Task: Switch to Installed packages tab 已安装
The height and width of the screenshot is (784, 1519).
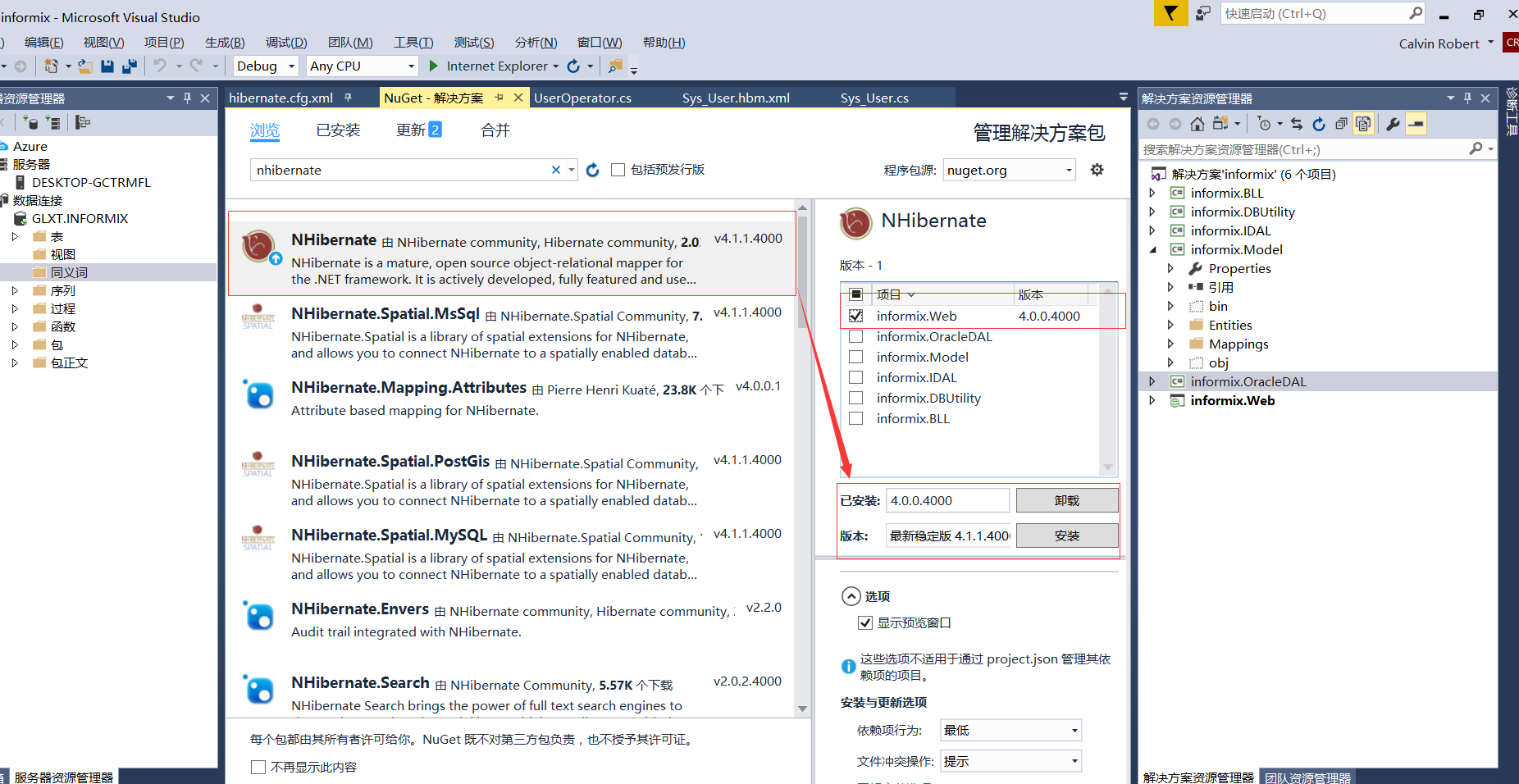Action: point(338,130)
